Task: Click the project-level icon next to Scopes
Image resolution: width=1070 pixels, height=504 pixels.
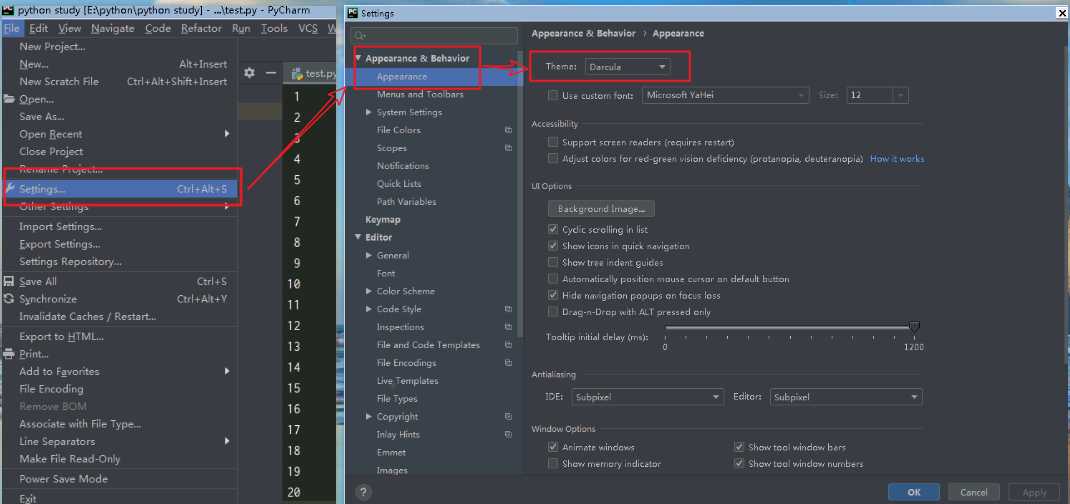Action: coord(508,148)
